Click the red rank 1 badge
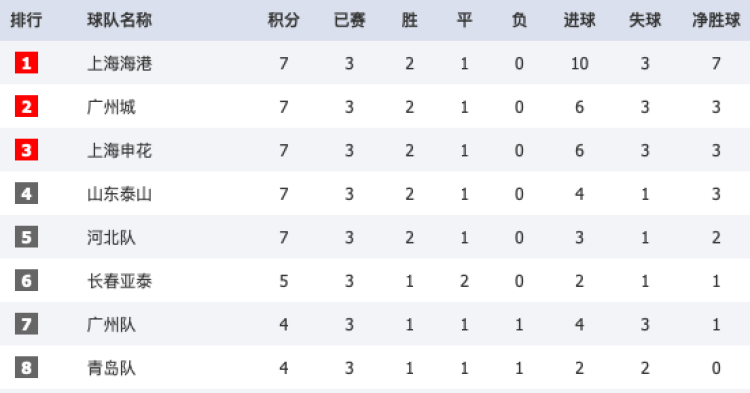 click(26, 63)
